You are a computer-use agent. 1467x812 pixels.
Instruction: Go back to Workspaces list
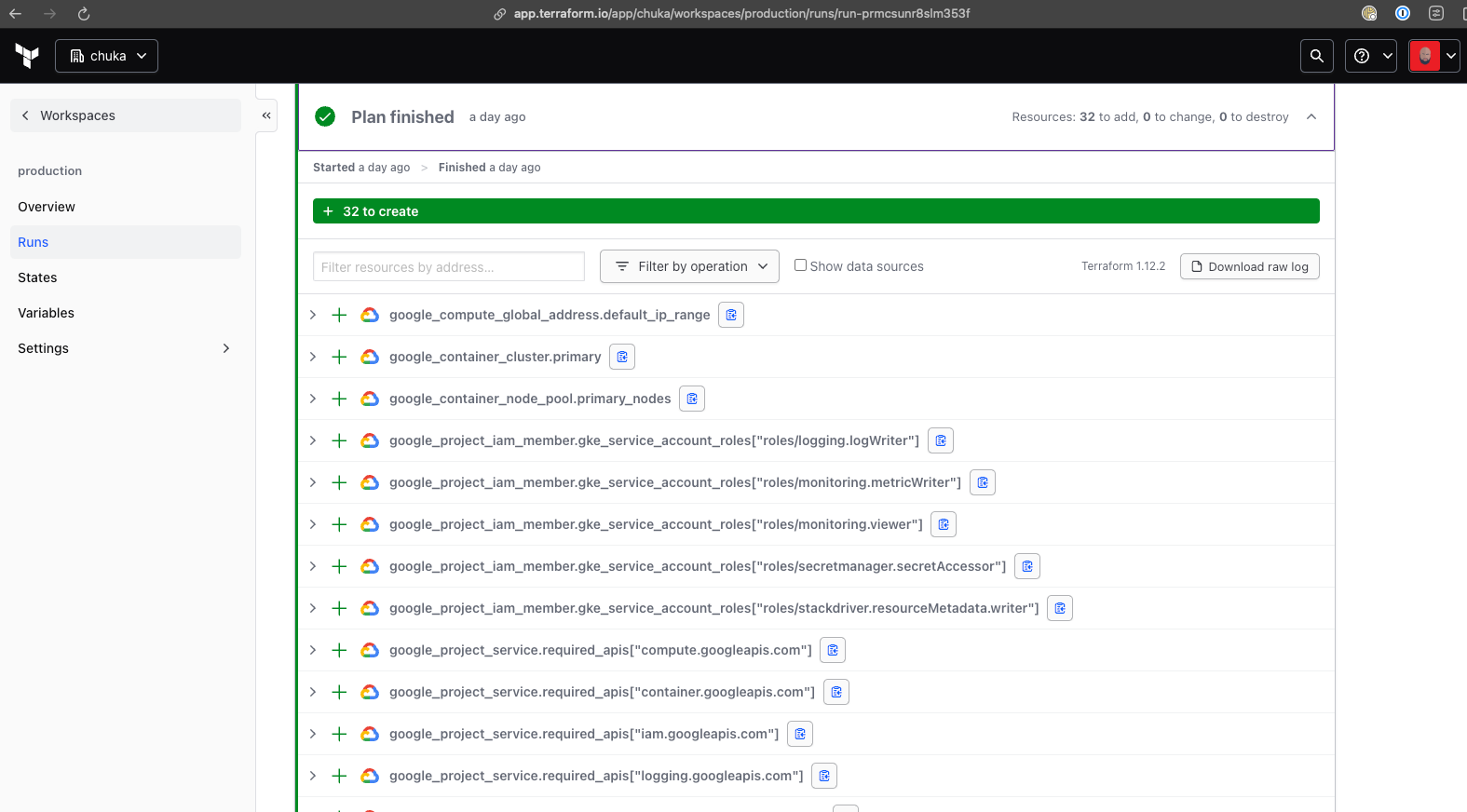tap(126, 115)
